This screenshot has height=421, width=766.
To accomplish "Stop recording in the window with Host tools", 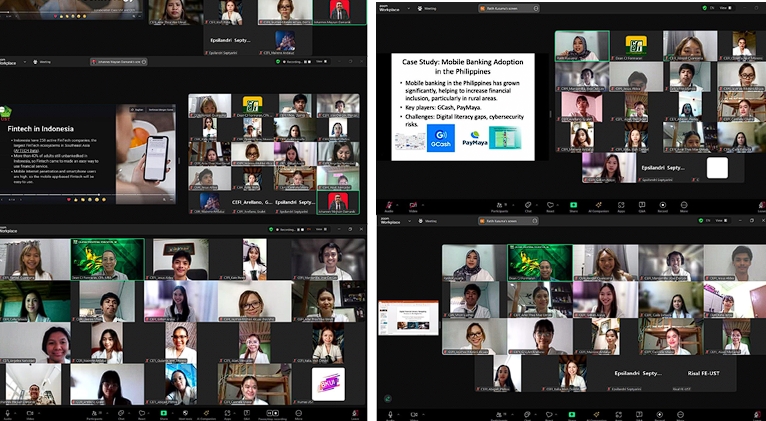I will 276,413.
